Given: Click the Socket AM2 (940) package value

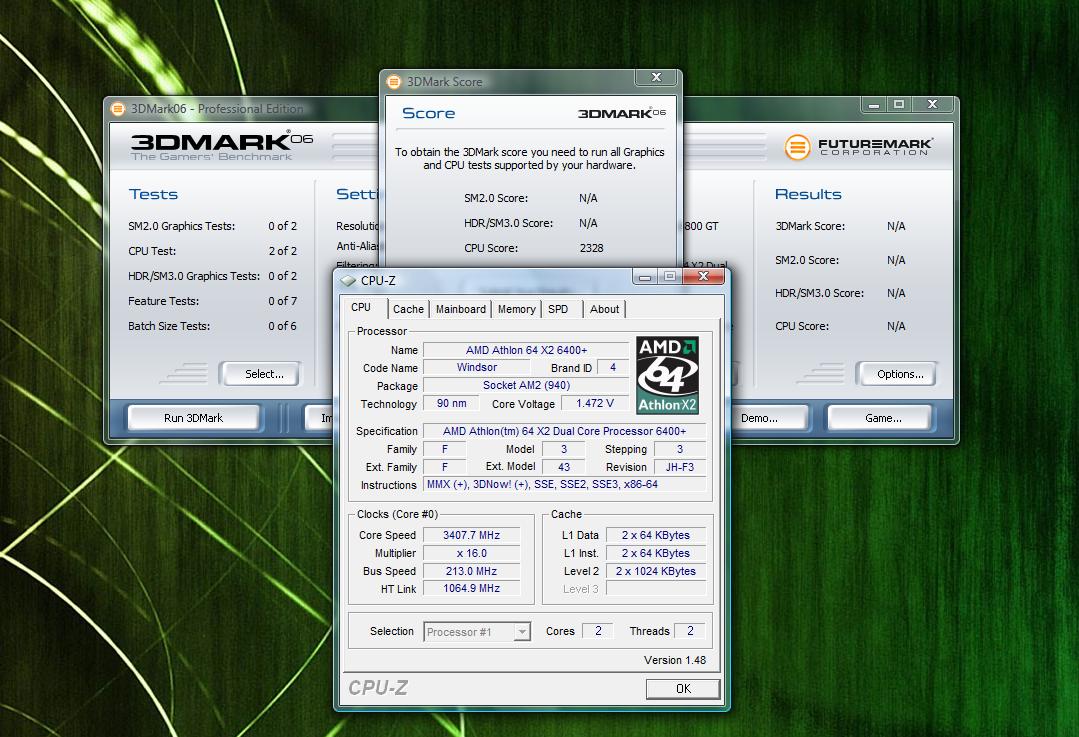Looking at the screenshot, I should click(x=526, y=385).
